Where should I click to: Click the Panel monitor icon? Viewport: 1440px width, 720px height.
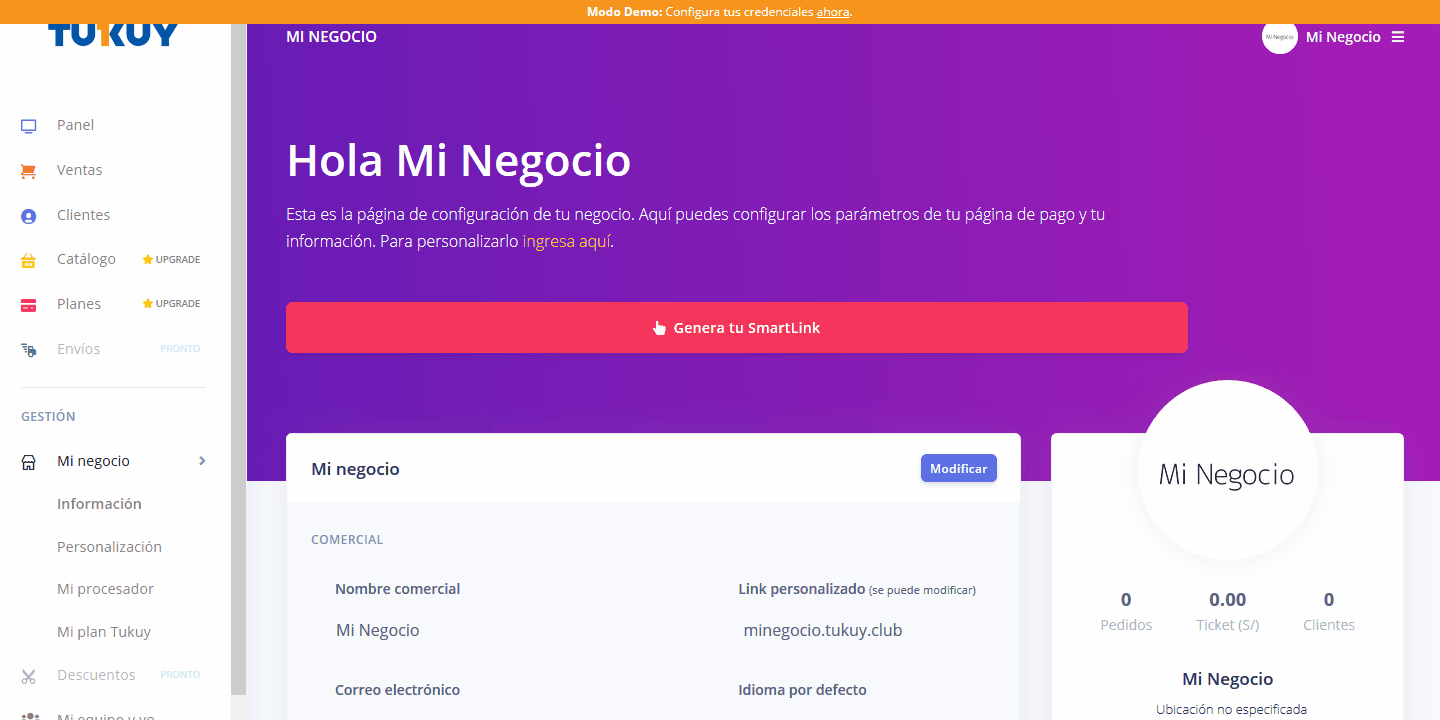[29, 126]
